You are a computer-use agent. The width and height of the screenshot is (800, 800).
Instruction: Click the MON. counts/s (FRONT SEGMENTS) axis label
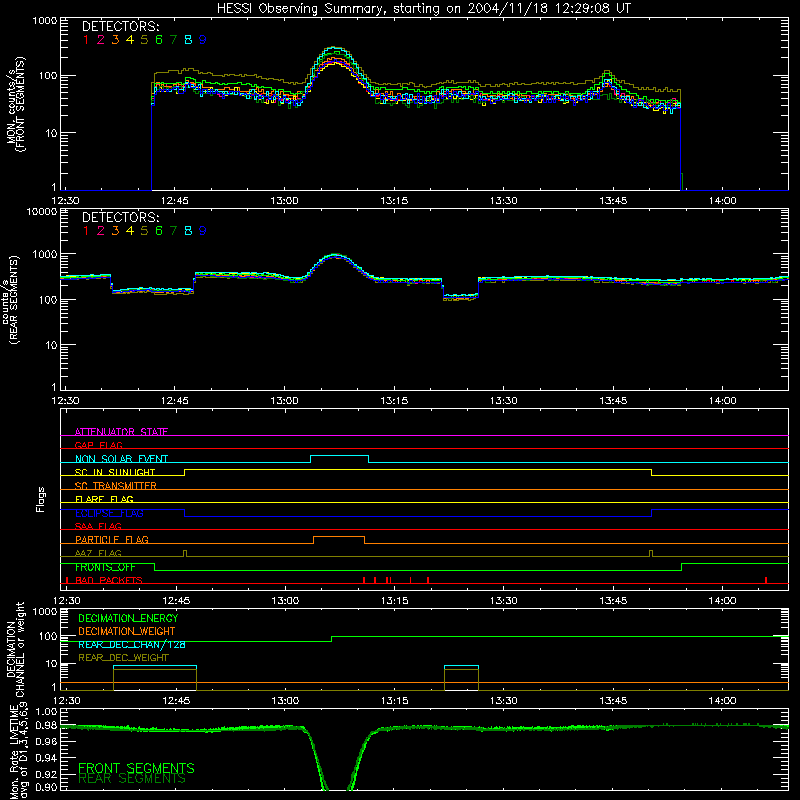click(x=15, y=105)
